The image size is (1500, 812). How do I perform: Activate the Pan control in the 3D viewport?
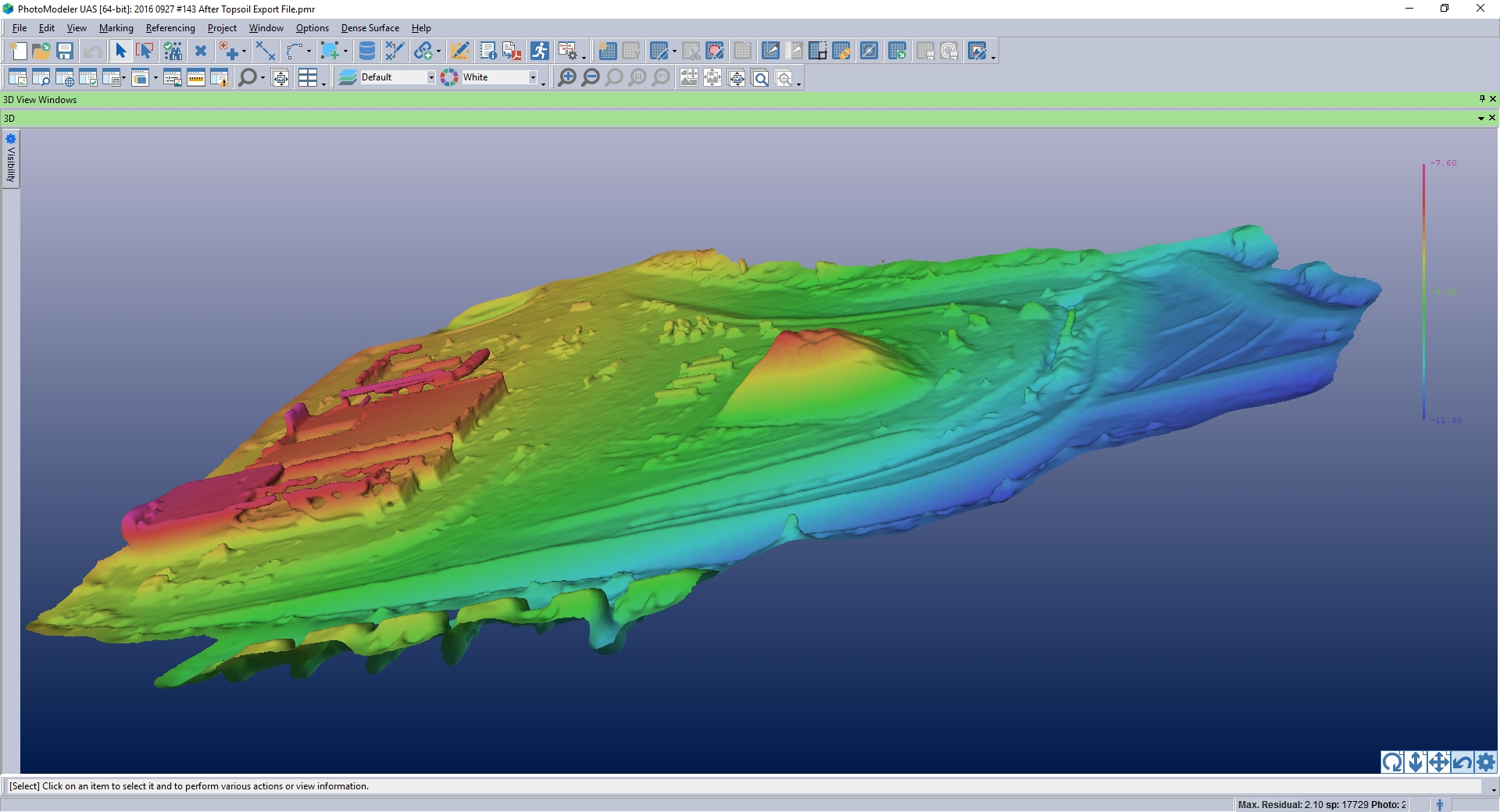pos(1438,763)
